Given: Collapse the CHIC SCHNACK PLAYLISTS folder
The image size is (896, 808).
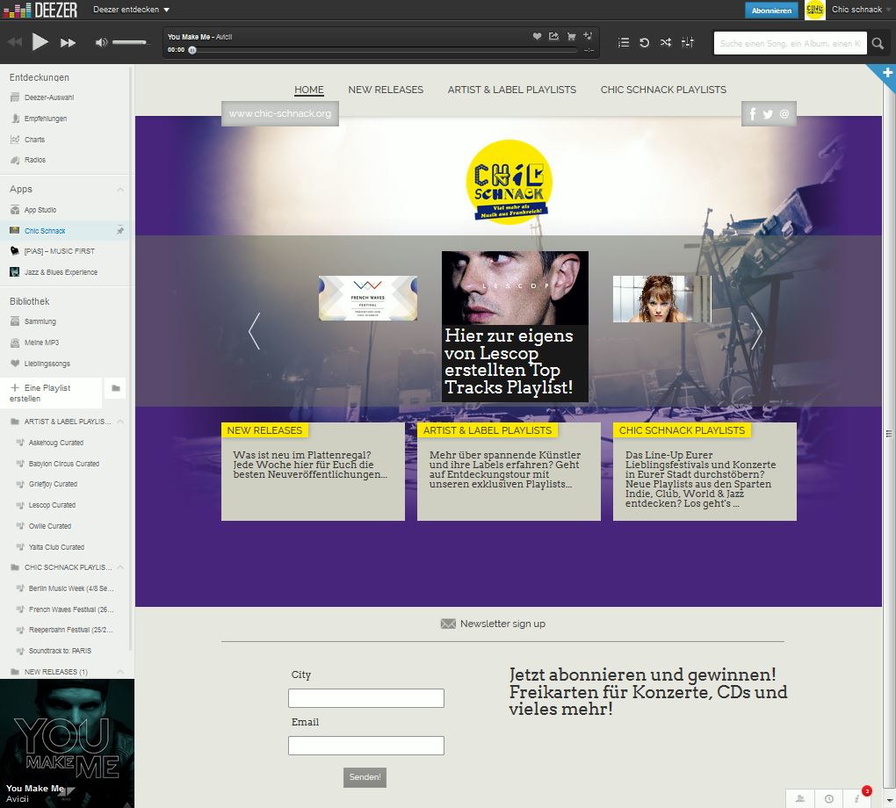Looking at the screenshot, I should coord(120,567).
